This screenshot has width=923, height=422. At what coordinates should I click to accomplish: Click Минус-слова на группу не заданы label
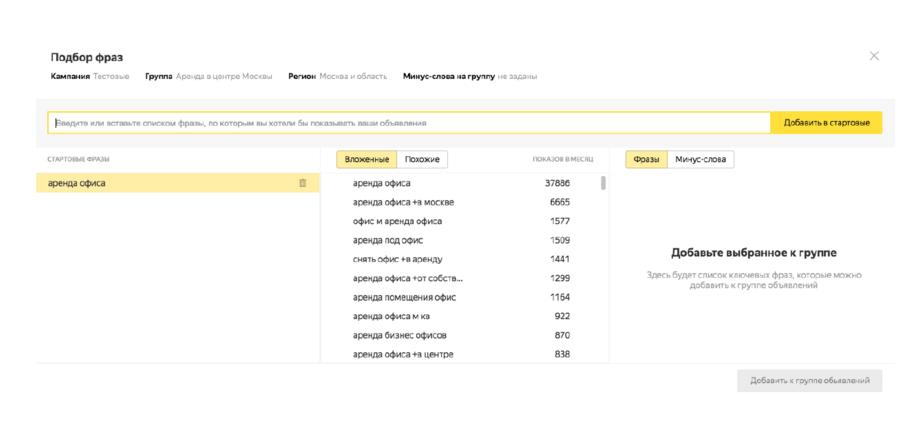tap(470, 77)
